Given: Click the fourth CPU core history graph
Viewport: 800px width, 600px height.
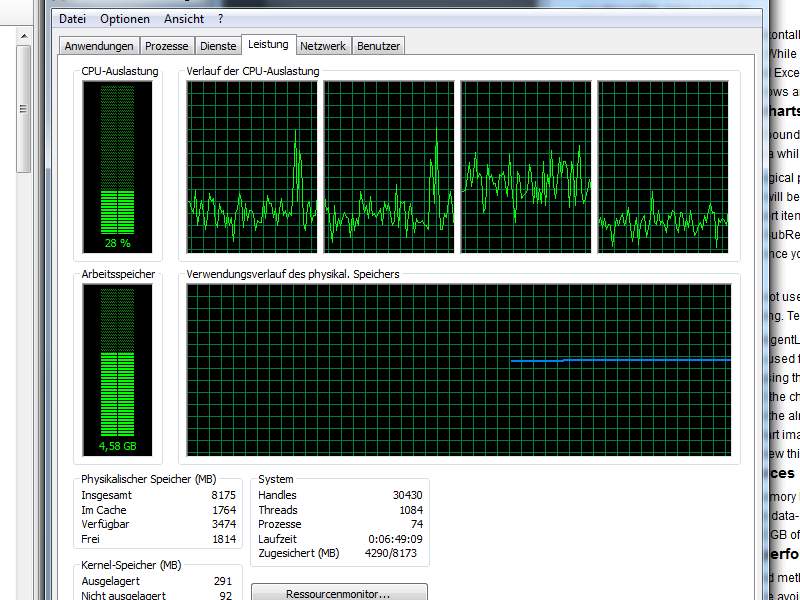Looking at the screenshot, I should 663,167.
